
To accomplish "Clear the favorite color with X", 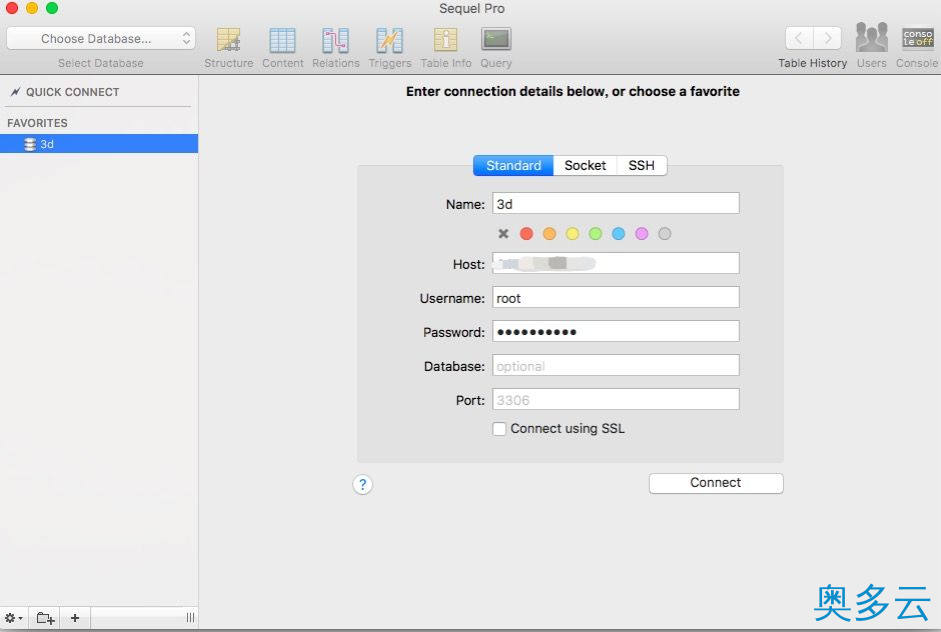I will (x=504, y=233).
